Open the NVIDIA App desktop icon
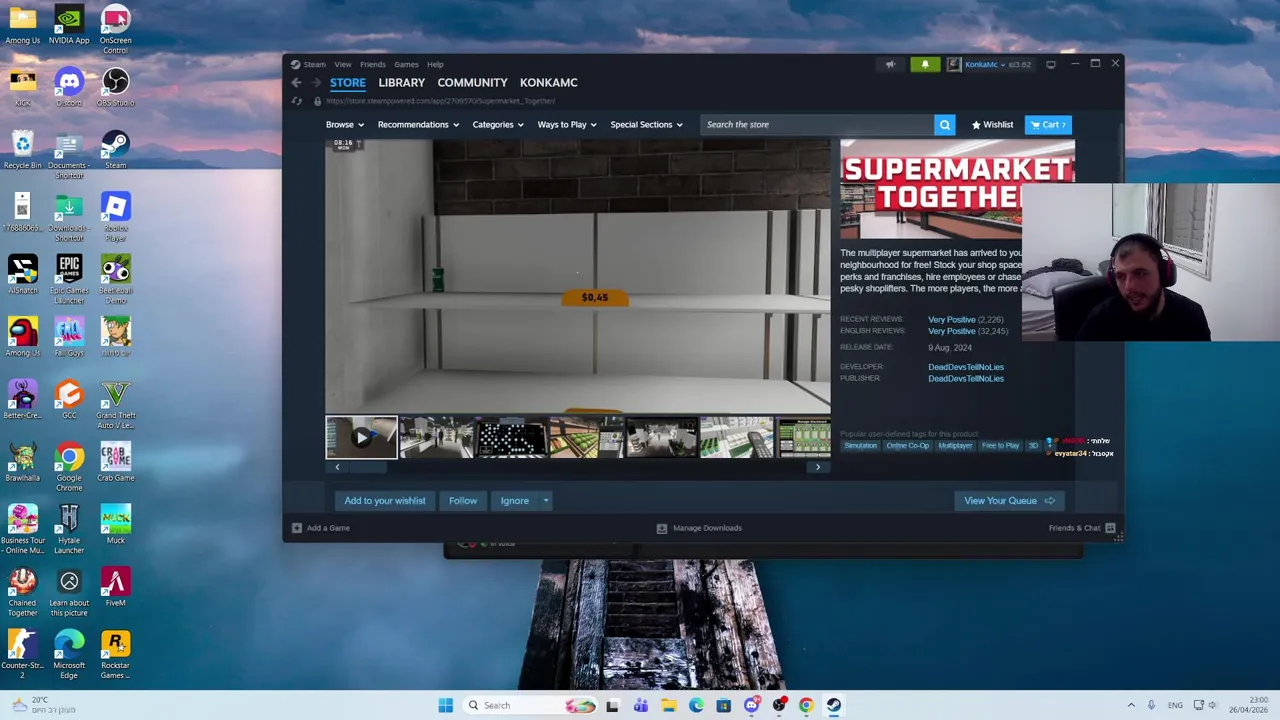Image resolution: width=1280 pixels, height=720 pixels. [x=69, y=24]
